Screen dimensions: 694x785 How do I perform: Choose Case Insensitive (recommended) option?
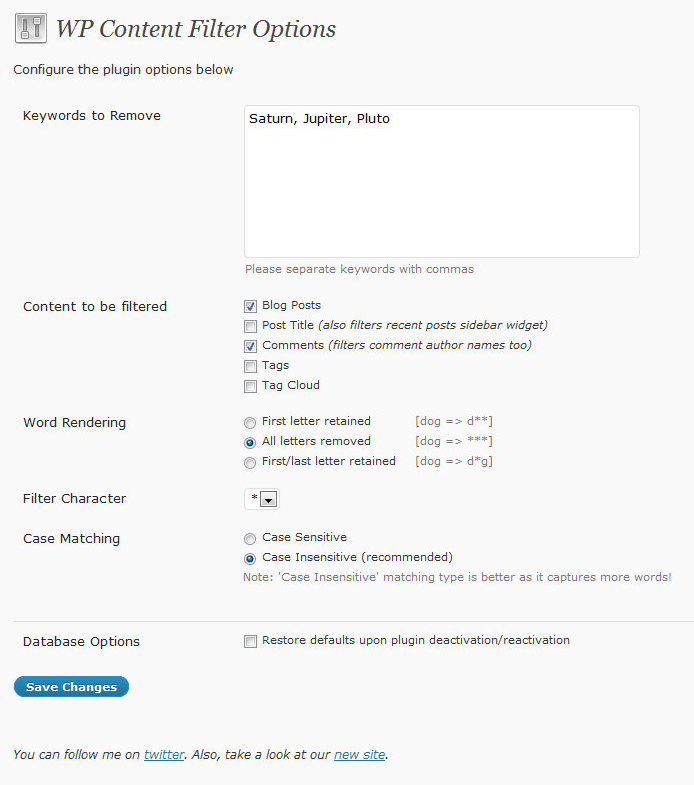[249, 558]
